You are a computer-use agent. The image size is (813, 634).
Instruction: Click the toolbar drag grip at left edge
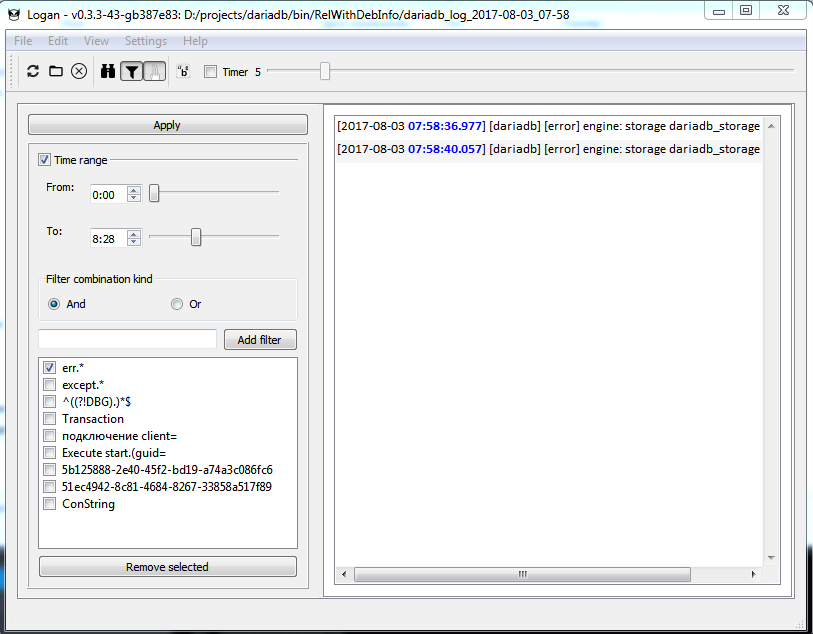[11, 71]
